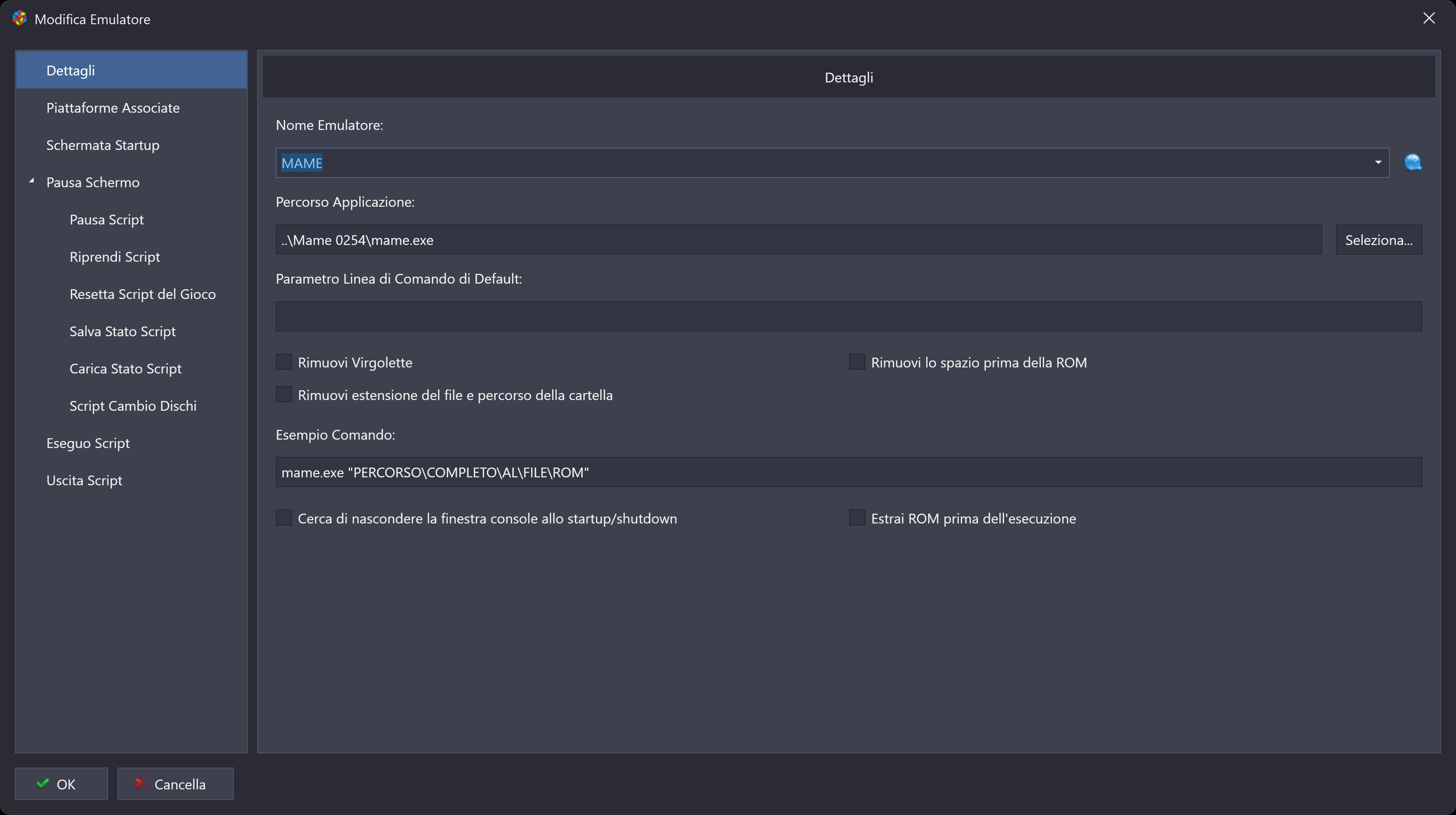Confirm with the OK button
Image resolution: width=1456 pixels, height=815 pixels.
coord(61,784)
